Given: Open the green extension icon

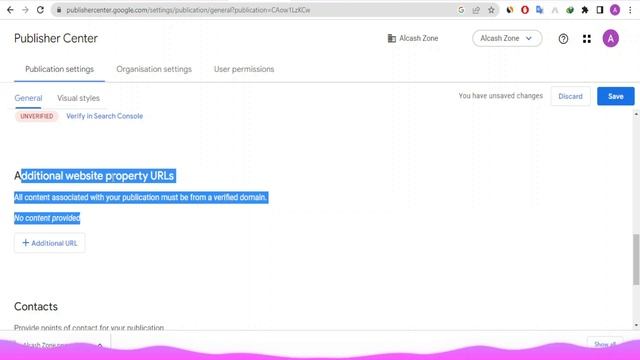Looking at the screenshot, I should pyautogui.click(x=570, y=10).
